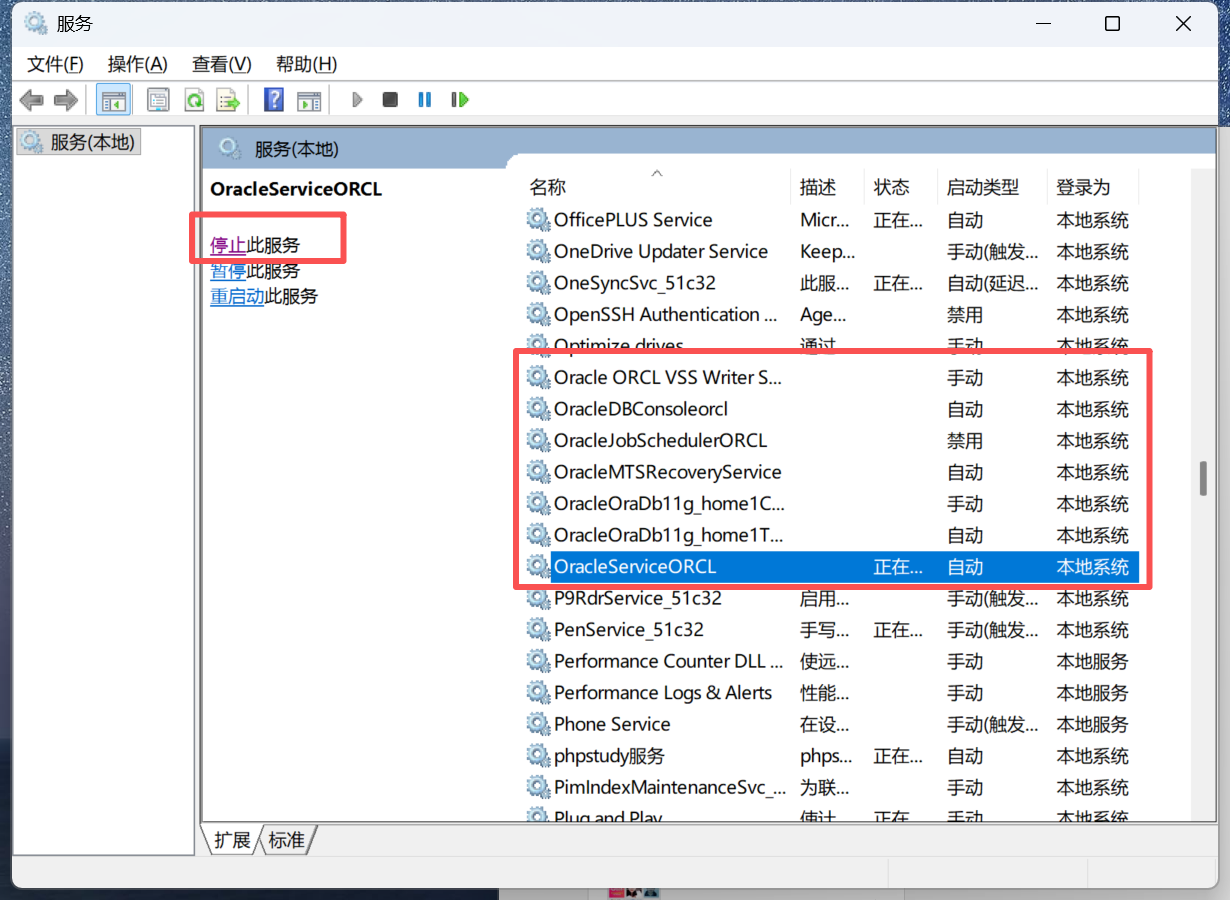The width and height of the screenshot is (1230, 900).
Task: Click the OracleServiceORCL heading in the detail pane
Action: click(x=296, y=189)
